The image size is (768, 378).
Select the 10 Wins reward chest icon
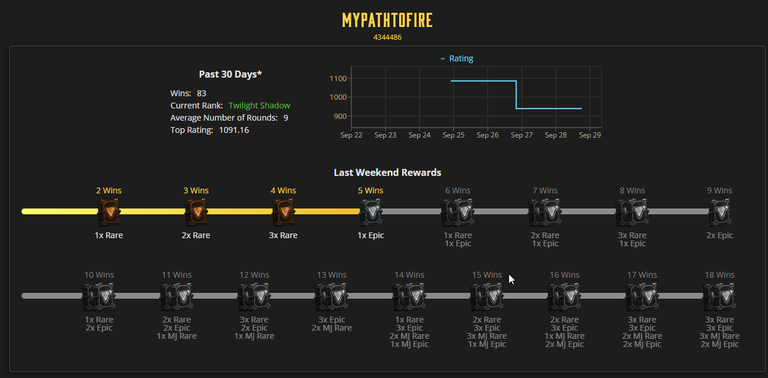click(98, 296)
